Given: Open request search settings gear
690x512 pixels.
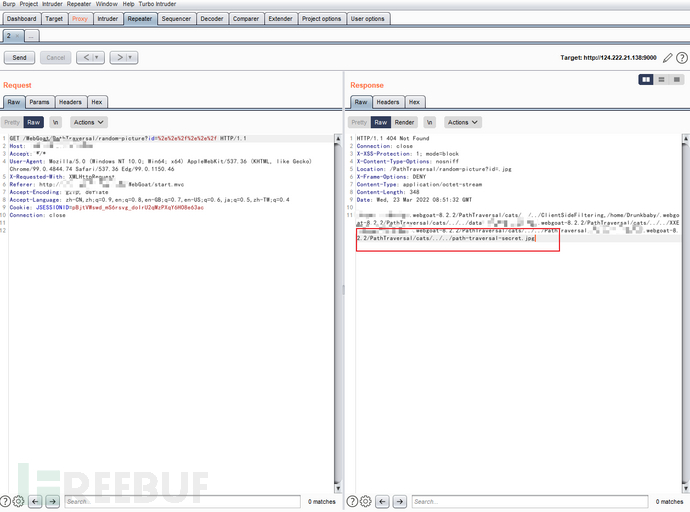Looking at the screenshot, I should point(18,501).
